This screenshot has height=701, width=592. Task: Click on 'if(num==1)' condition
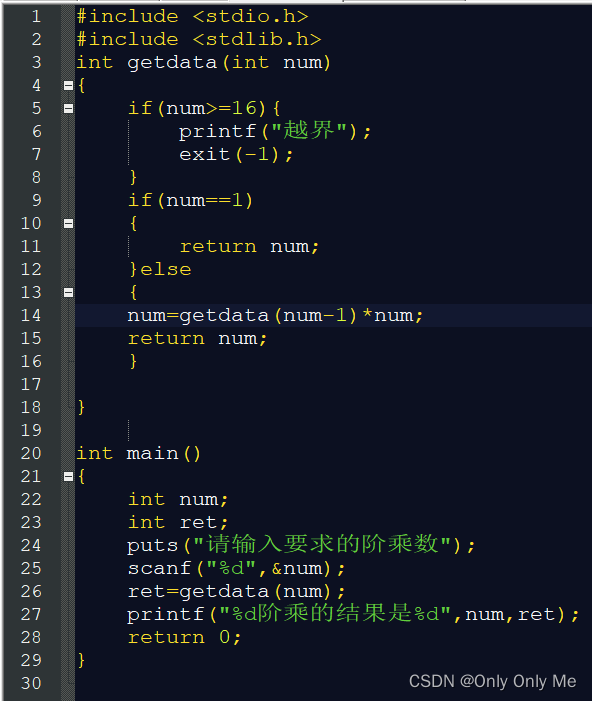click(191, 201)
